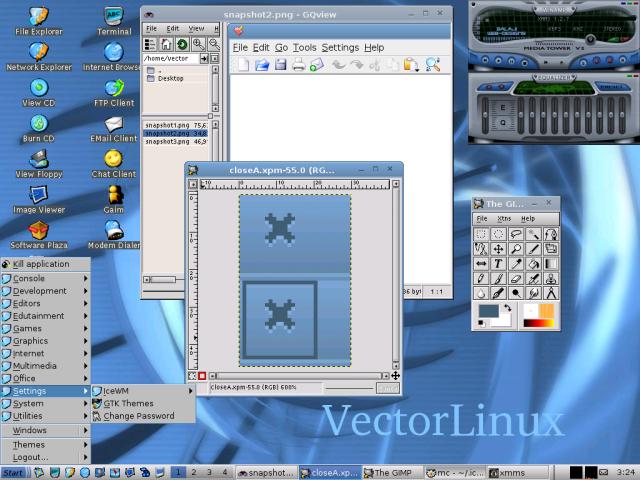640x480 pixels.
Task: Open the Xtns menu in GIMP toolbox
Action: click(504, 218)
